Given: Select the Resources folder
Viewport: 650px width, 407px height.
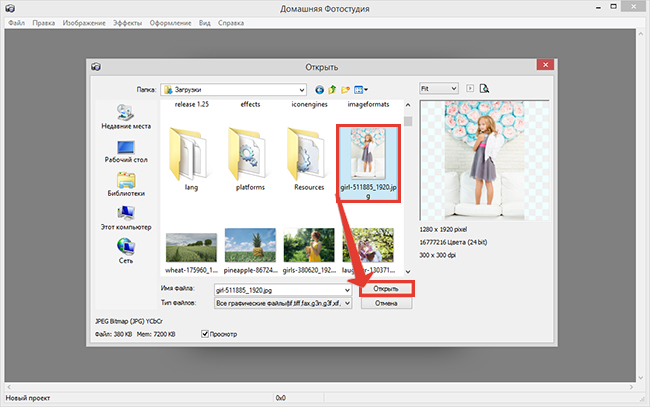Looking at the screenshot, I should [309, 159].
